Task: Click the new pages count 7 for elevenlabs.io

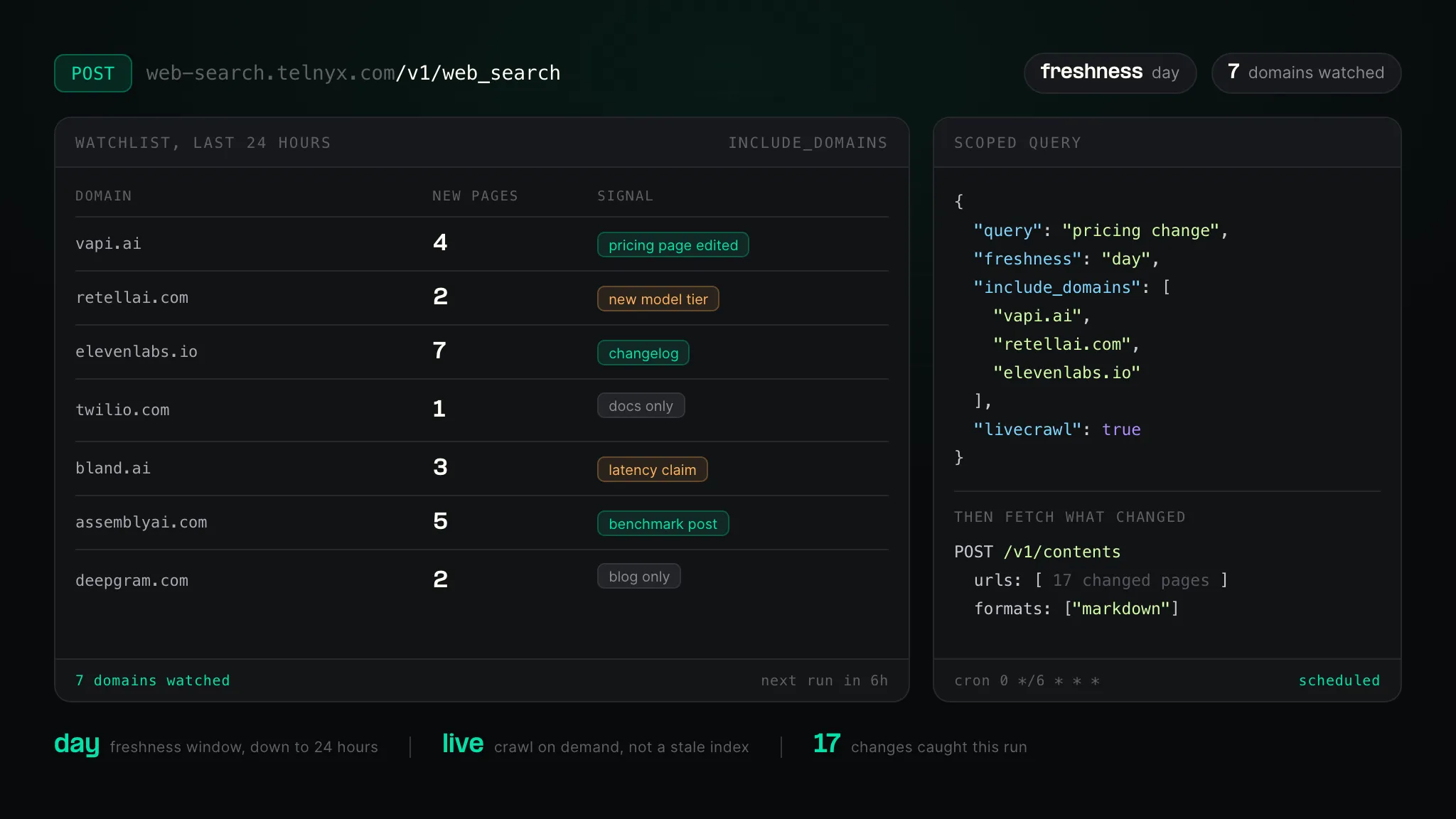Action: click(439, 351)
